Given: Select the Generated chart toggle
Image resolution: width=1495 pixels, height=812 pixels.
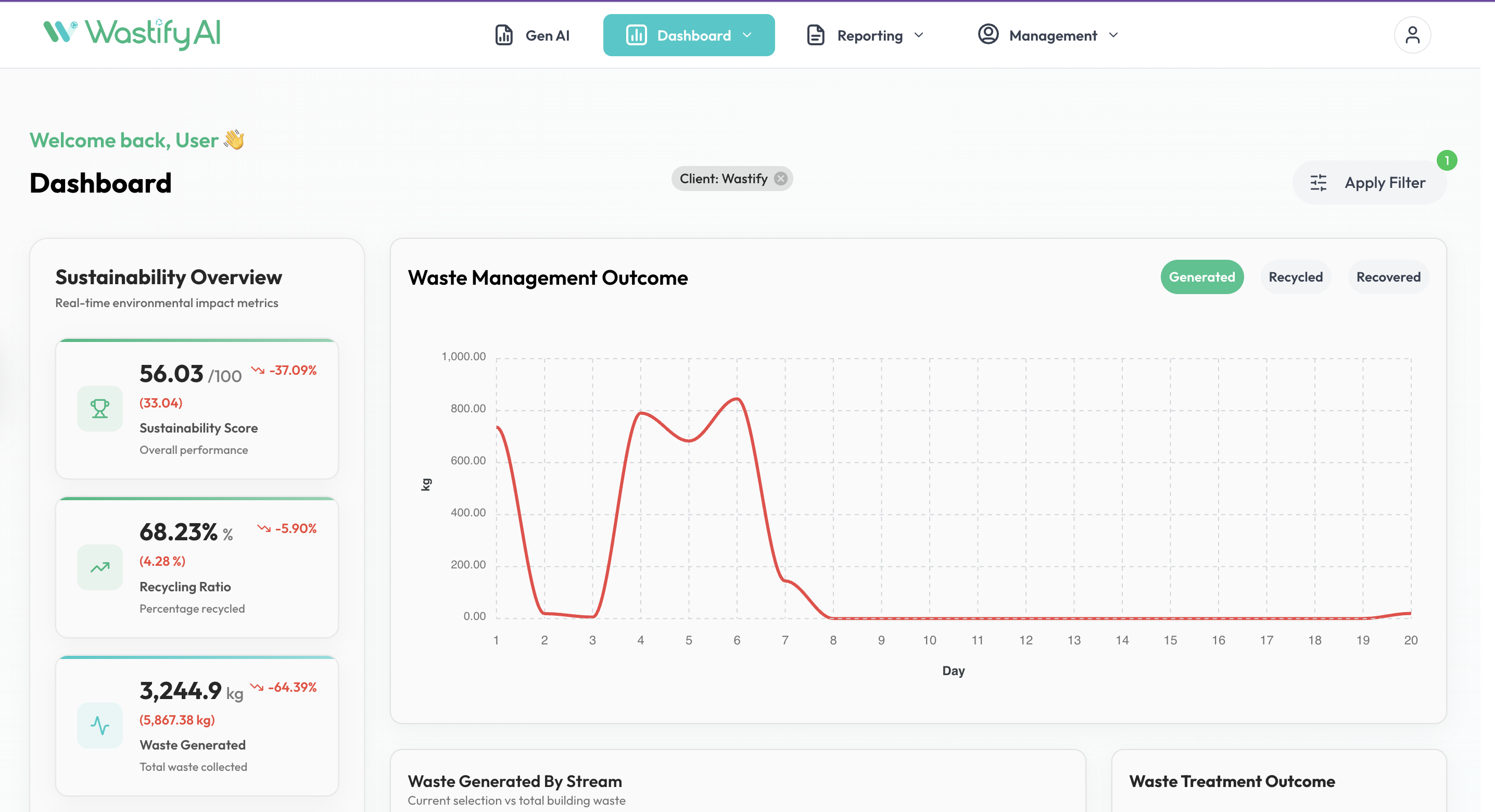Looking at the screenshot, I should coord(1201,277).
